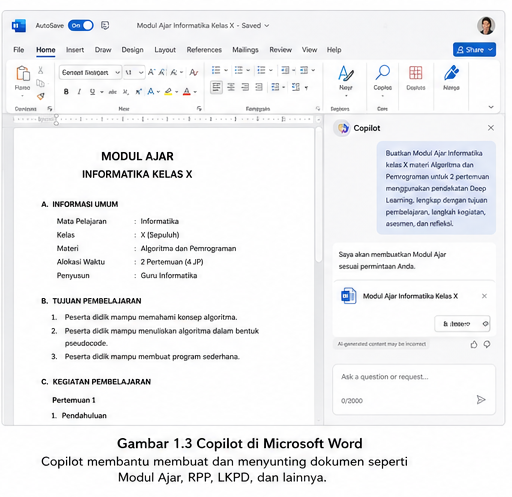Toggle Underline formatting
Image resolution: width=512 pixels, height=497 pixels.
point(92,92)
